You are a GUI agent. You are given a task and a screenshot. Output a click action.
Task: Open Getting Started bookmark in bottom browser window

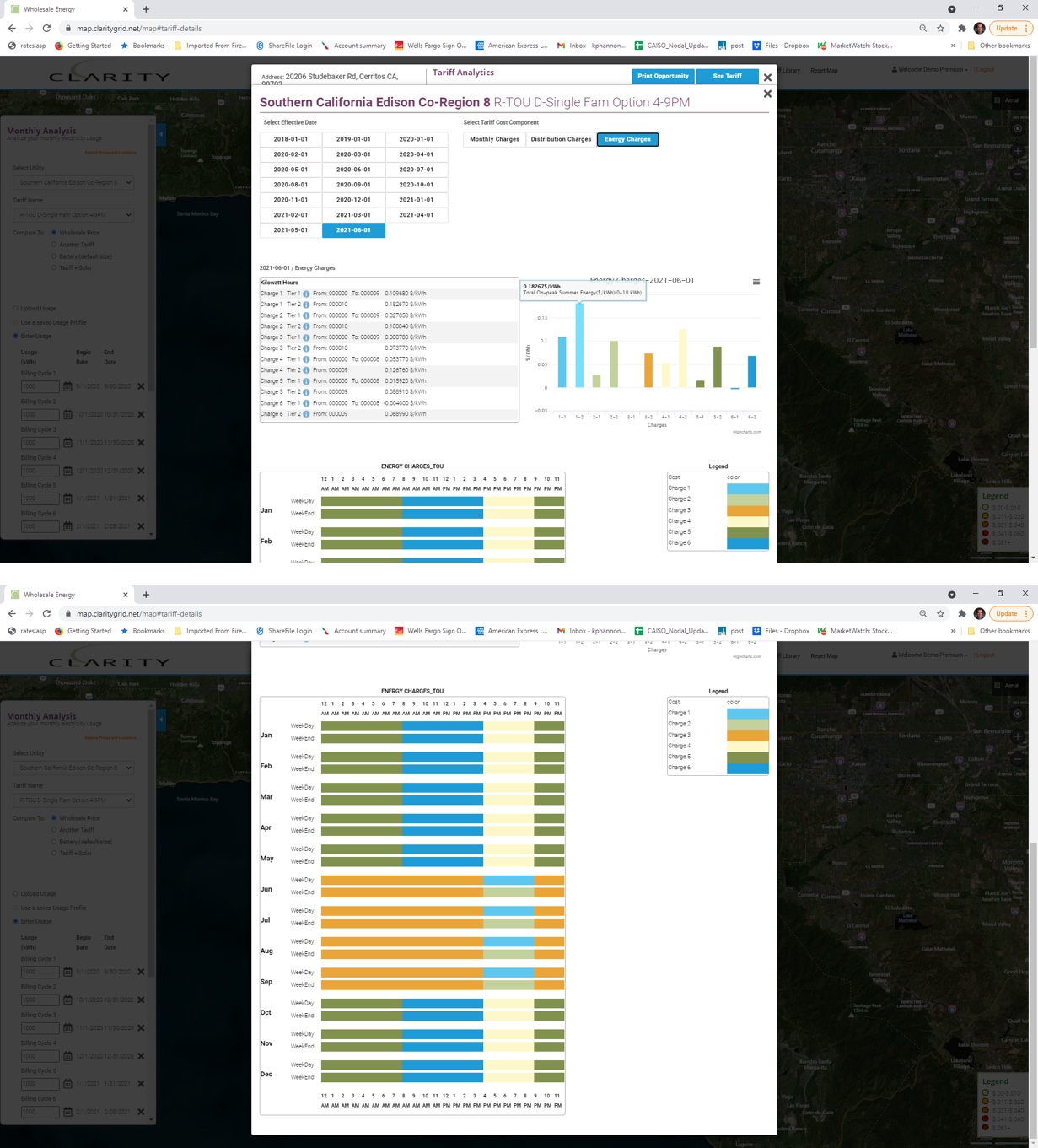point(83,631)
